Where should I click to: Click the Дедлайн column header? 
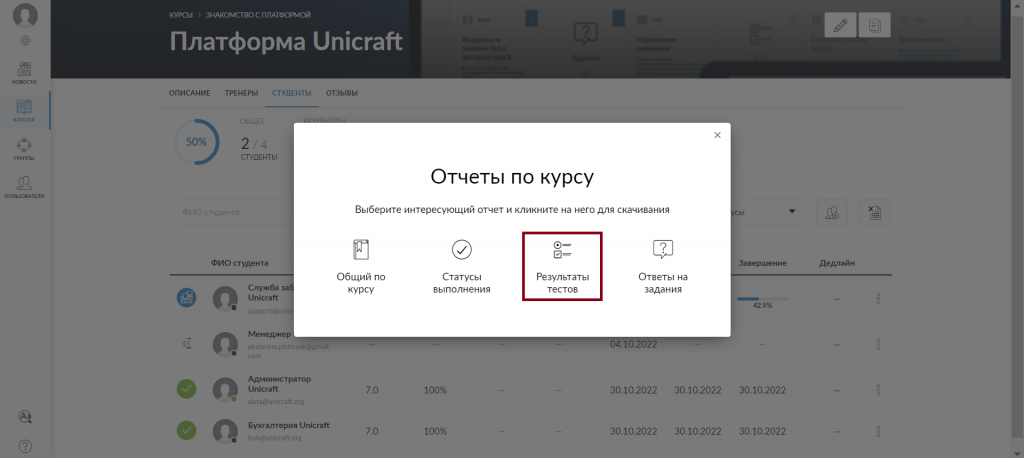pyautogui.click(x=837, y=263)
